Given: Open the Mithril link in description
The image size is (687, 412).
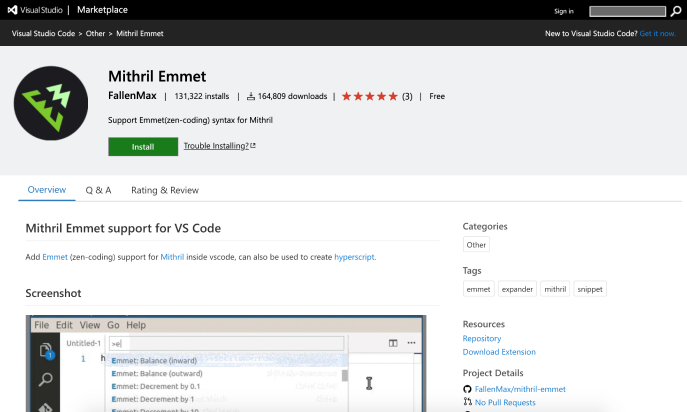Looking at the screenshot, I should tap(172, 257).
